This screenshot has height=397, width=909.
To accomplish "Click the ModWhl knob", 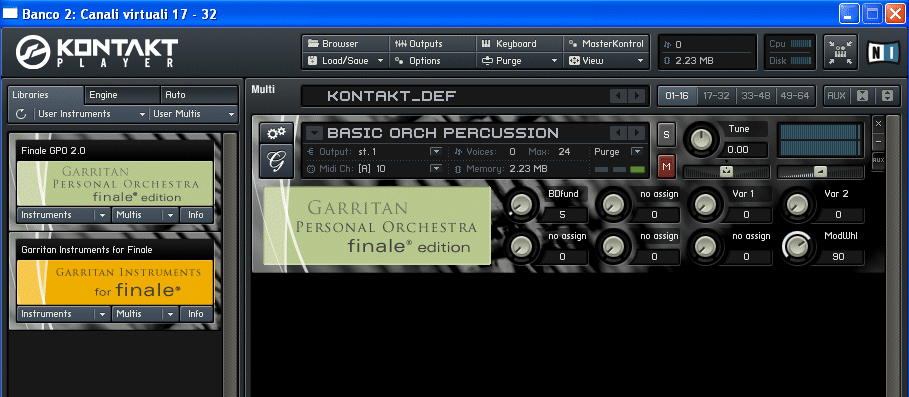I will 798,247.
